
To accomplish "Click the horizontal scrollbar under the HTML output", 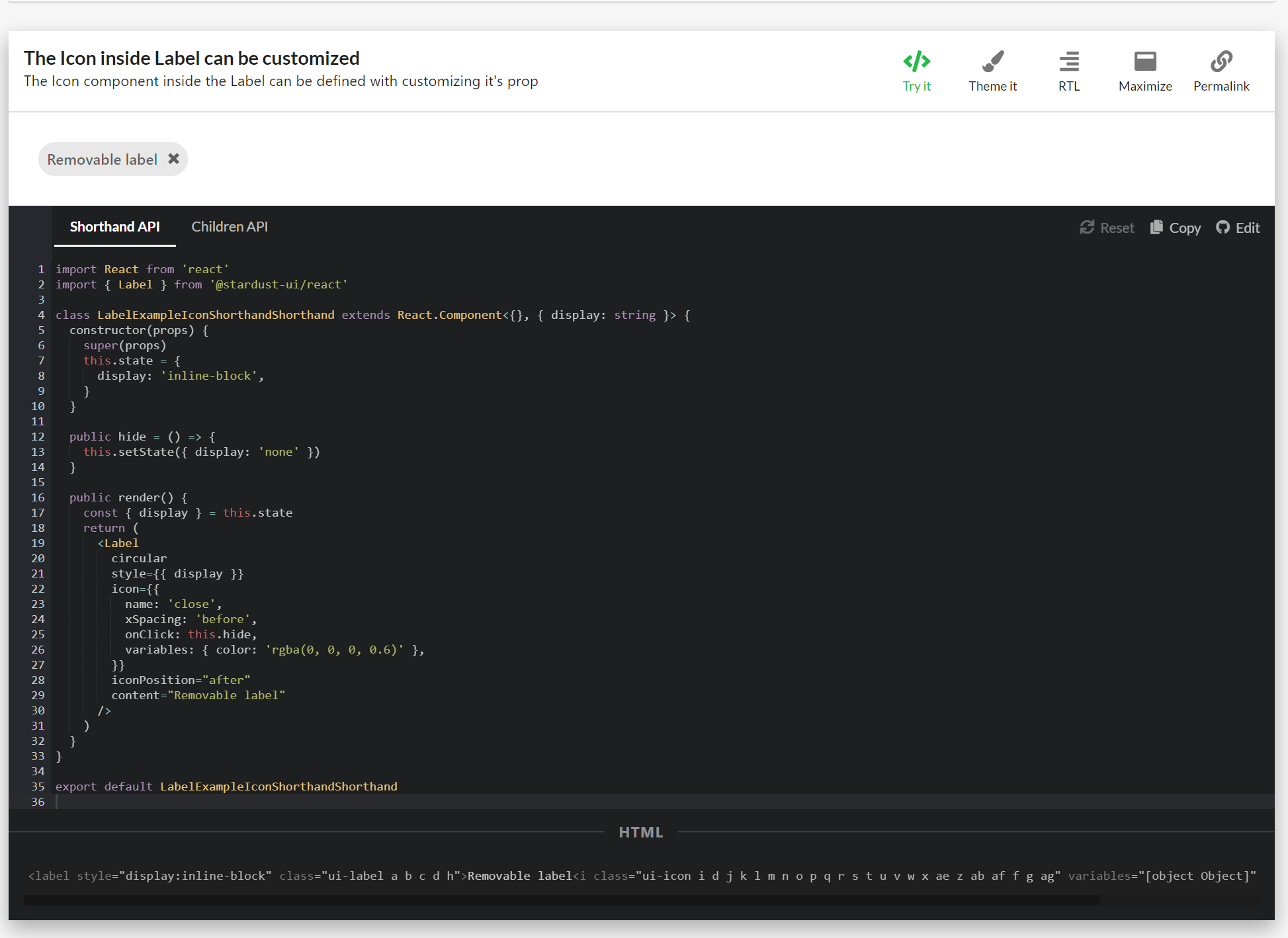I will (561, 900).
